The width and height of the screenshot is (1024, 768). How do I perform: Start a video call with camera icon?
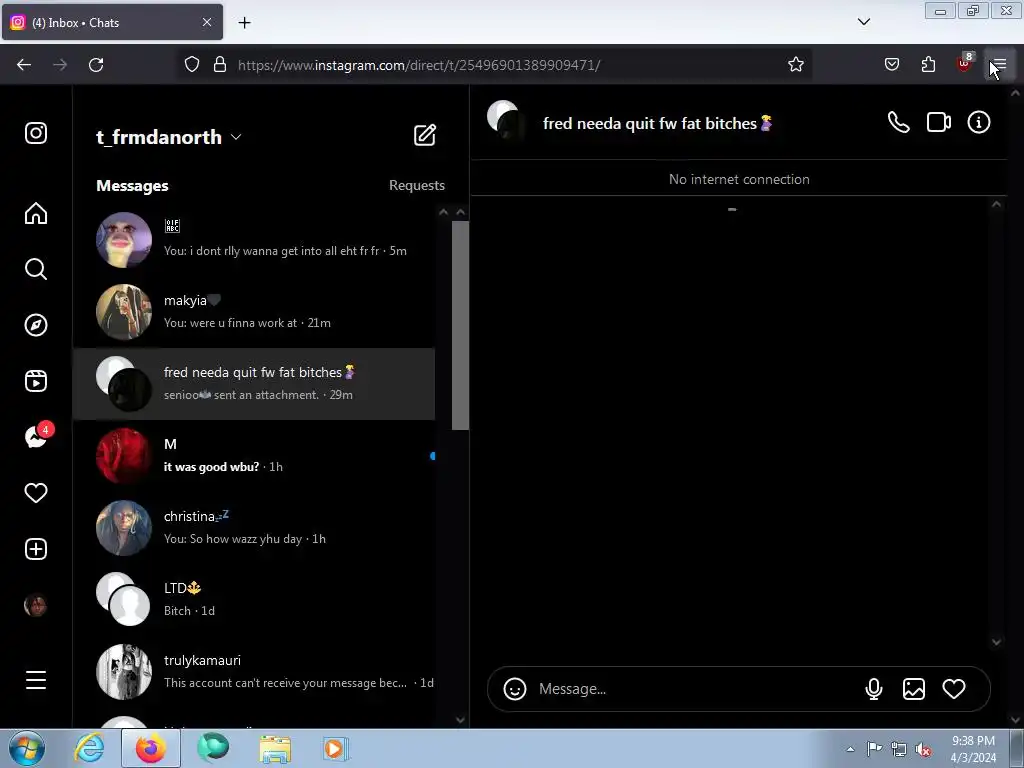click(938, 122)
